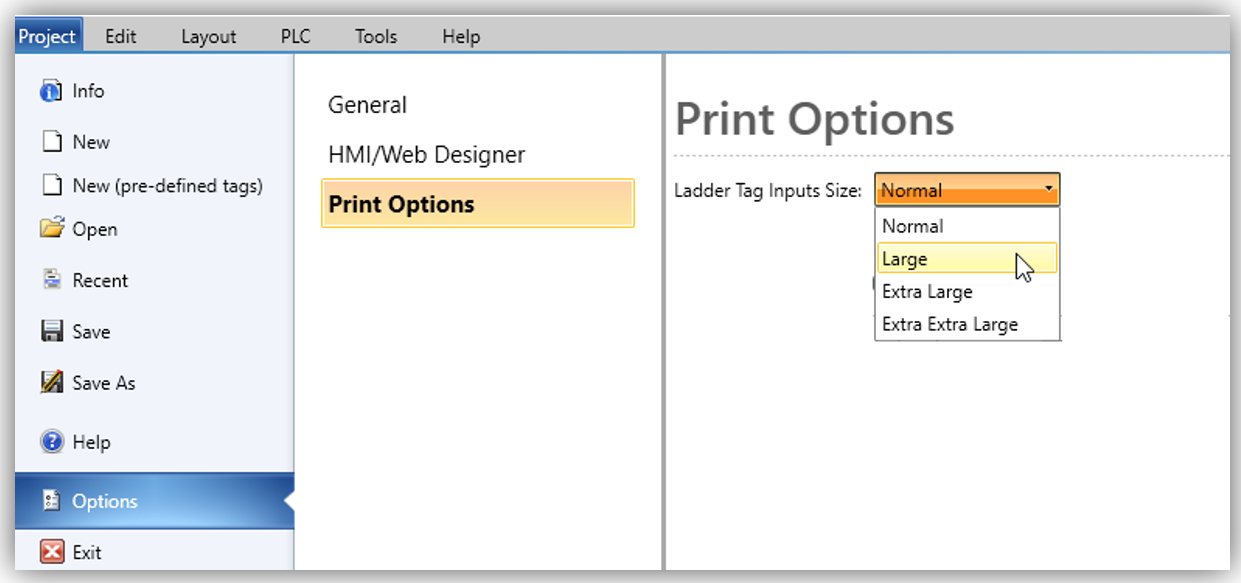This screenshot has width=1241, height=583.
Task: Click the Options checklist icon
Action: pos(52,501)
